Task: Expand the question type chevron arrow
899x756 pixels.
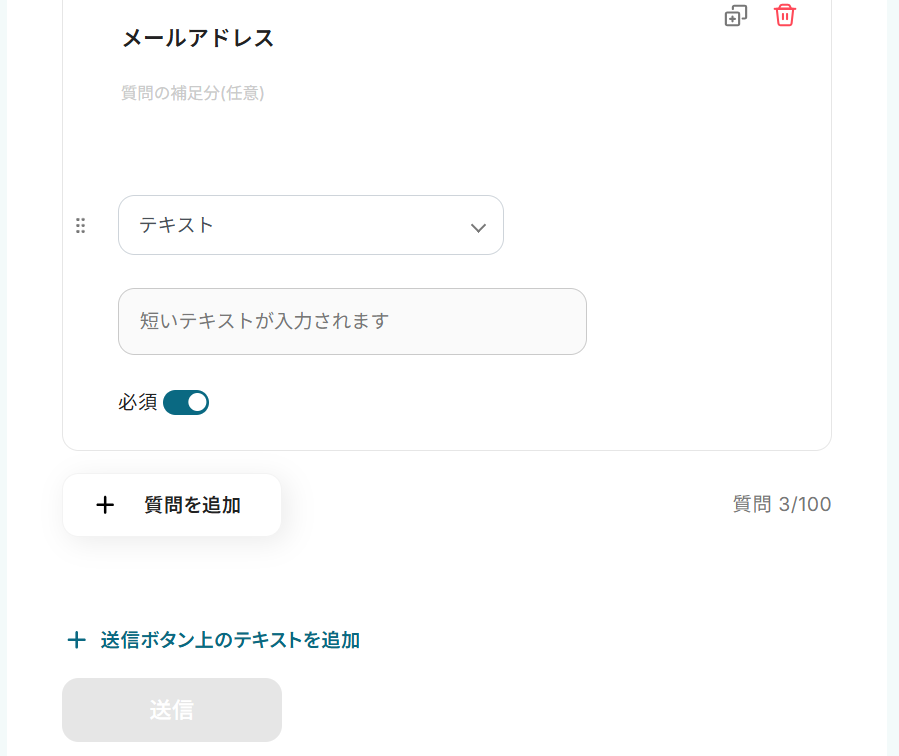Action: coord(478,227)
